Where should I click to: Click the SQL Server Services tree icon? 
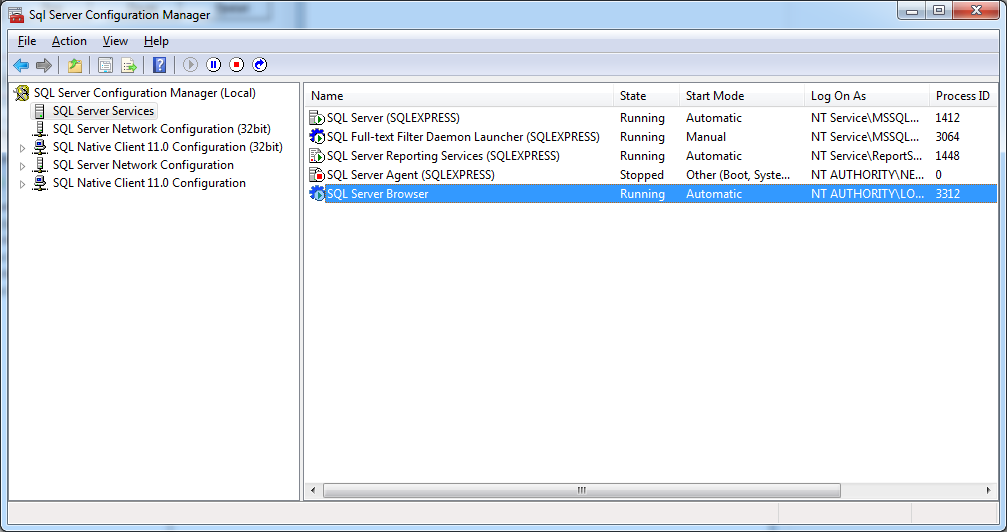click(40, 111)
